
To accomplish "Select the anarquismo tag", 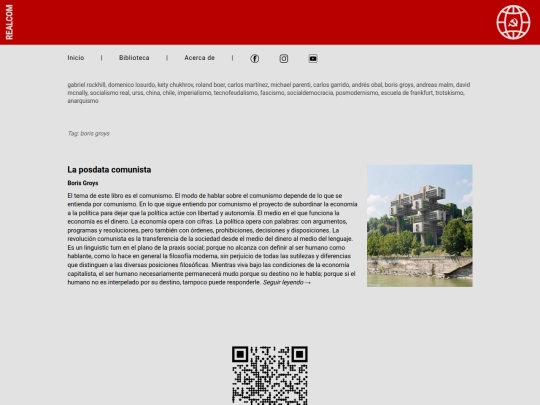I will click(83, 101).
